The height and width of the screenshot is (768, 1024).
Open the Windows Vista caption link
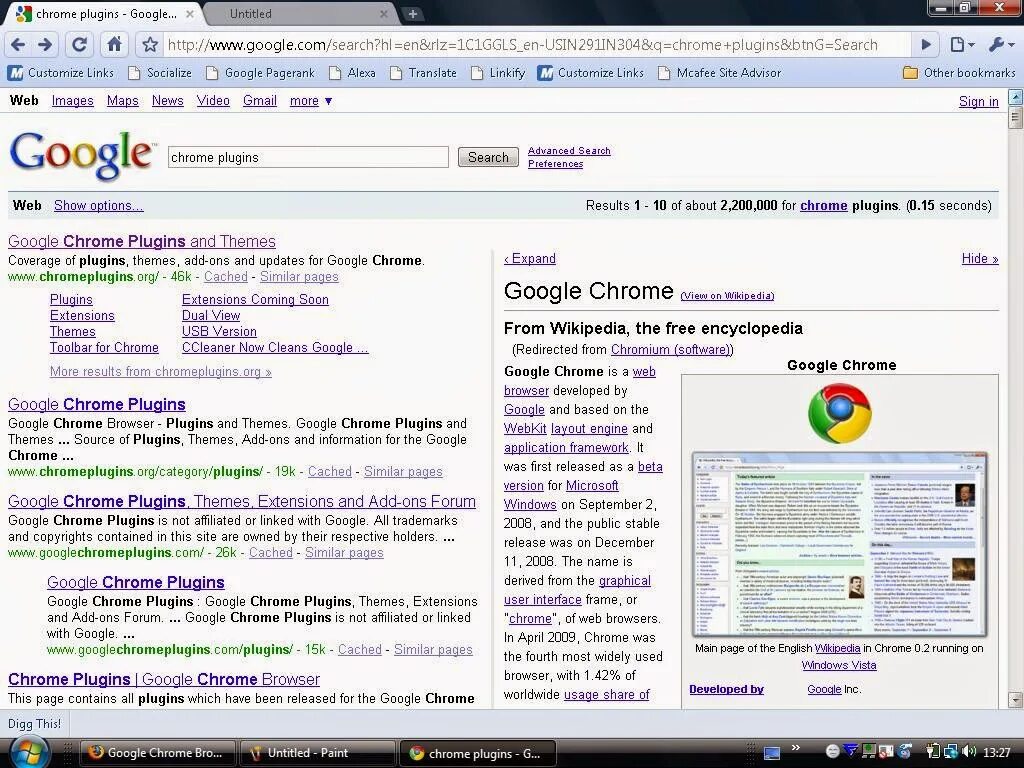pos(839,665)
